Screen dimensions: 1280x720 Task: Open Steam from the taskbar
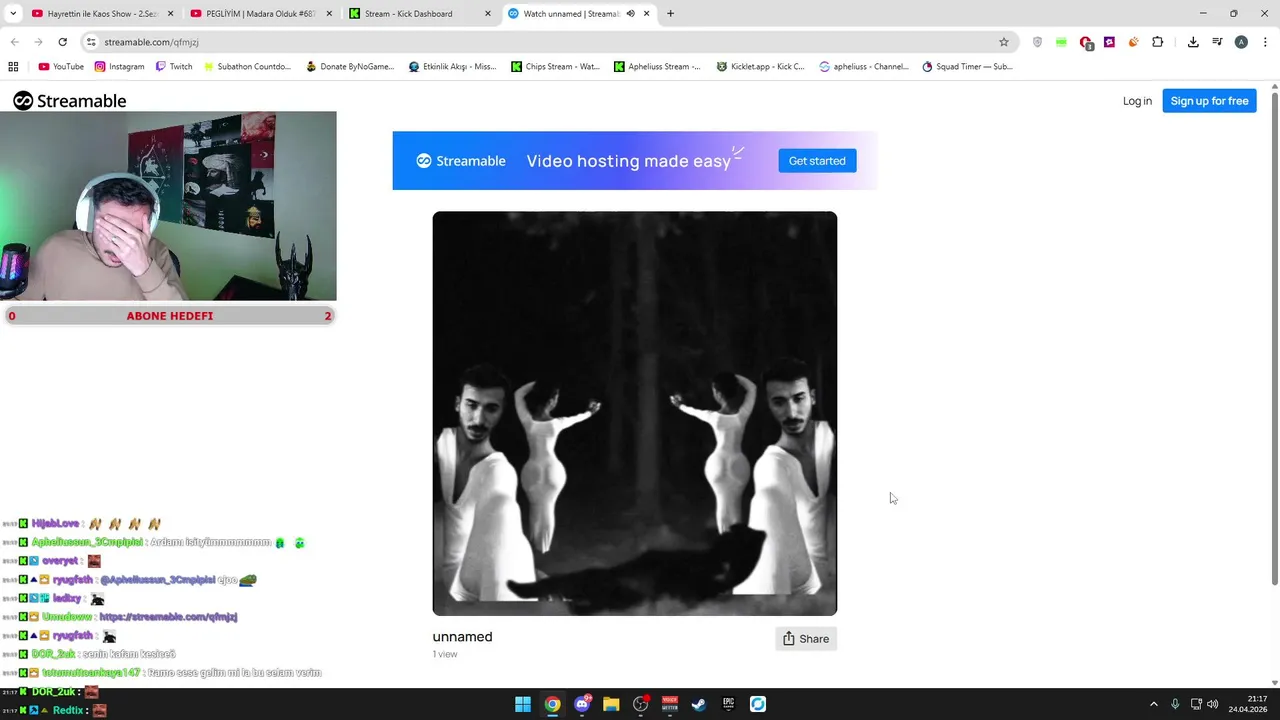click(x=699, y=704)
